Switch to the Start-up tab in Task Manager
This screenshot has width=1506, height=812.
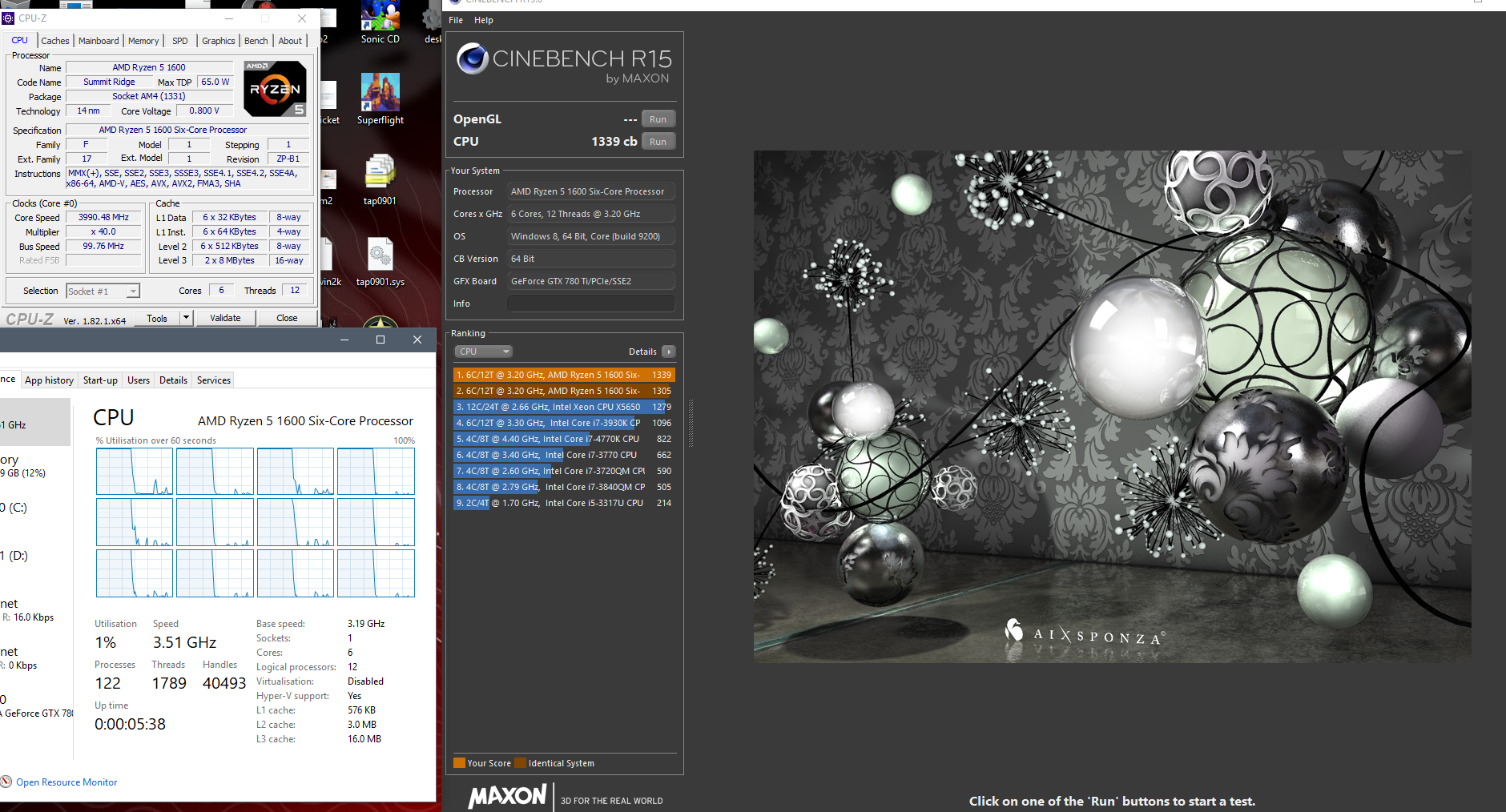(x=100, y=380)
